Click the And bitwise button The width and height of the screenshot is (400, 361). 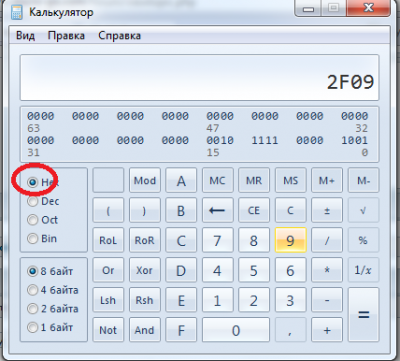[145, 330]
